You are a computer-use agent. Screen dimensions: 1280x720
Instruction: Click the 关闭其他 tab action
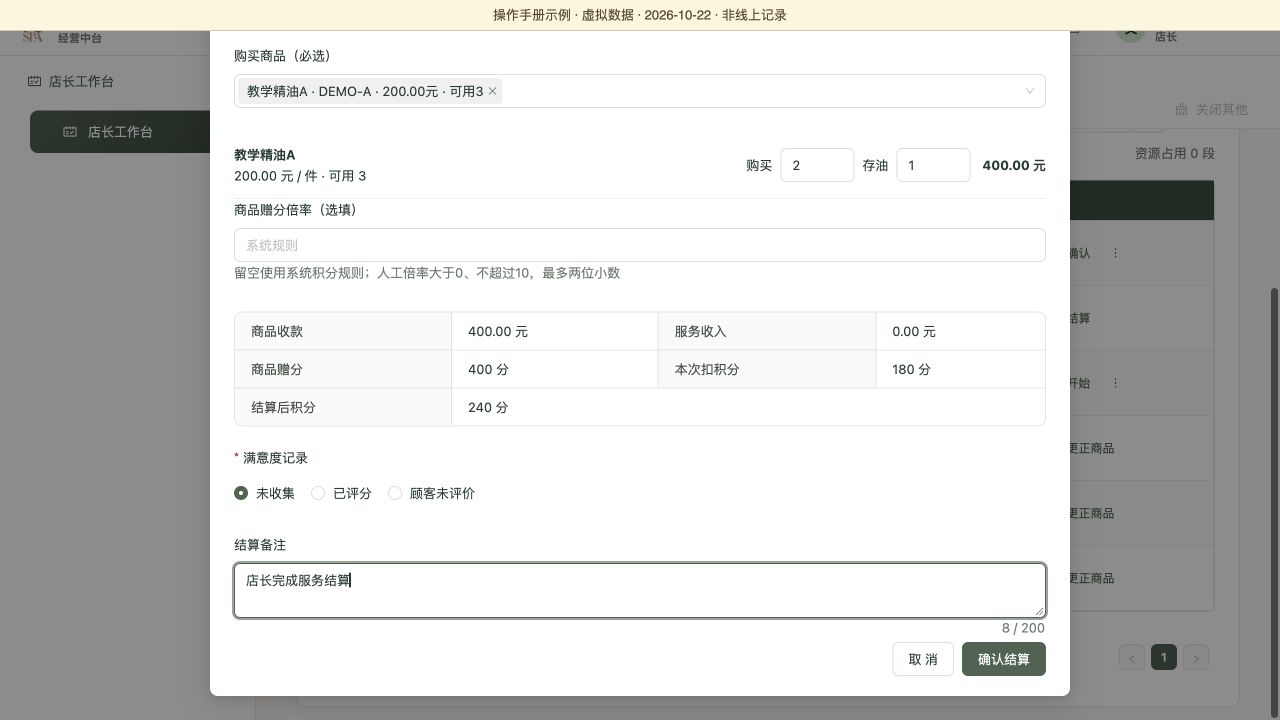point(1211,109)
